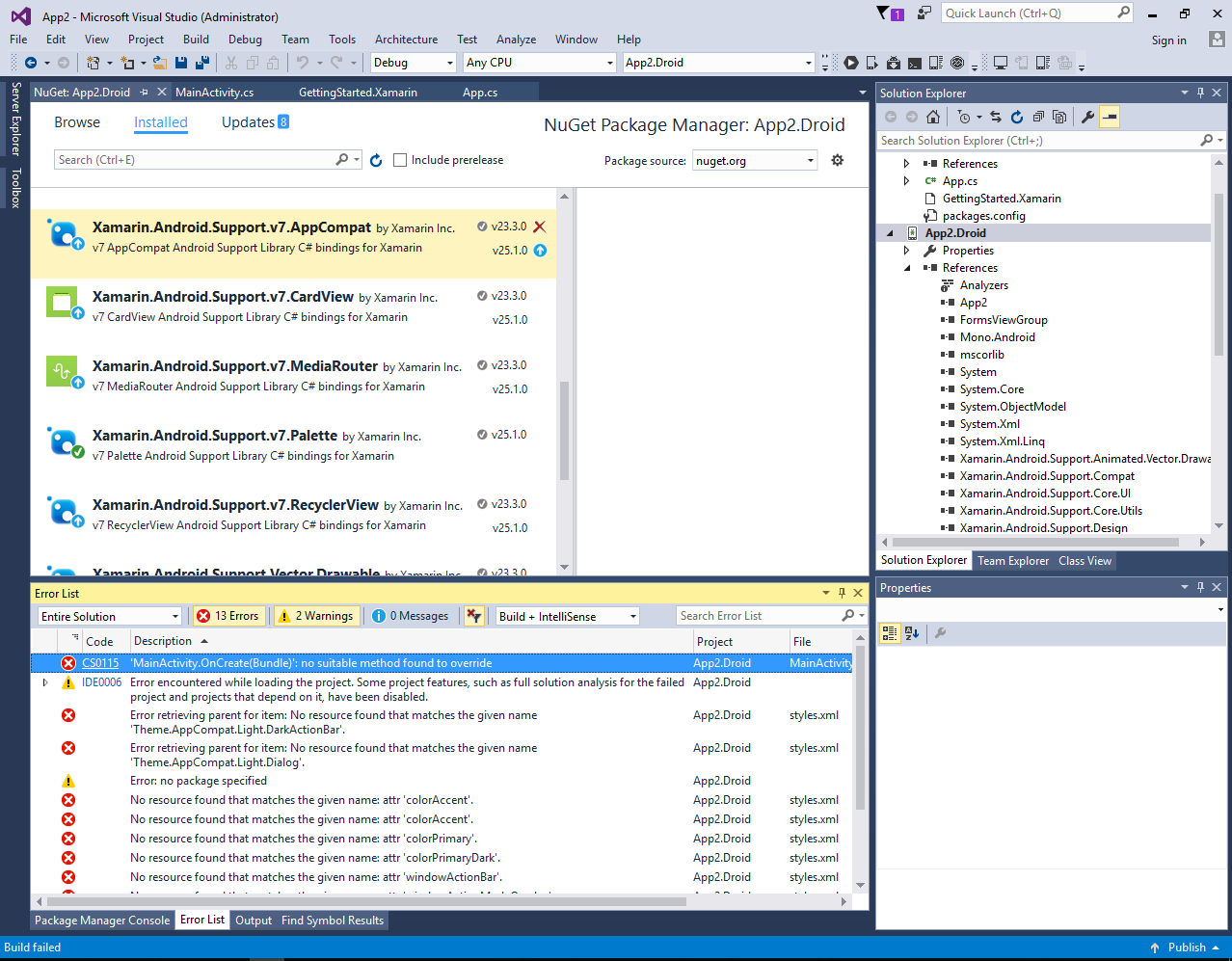Click the Server Explorer side tab
The image size is (1232, 961).
coord(15,119)
